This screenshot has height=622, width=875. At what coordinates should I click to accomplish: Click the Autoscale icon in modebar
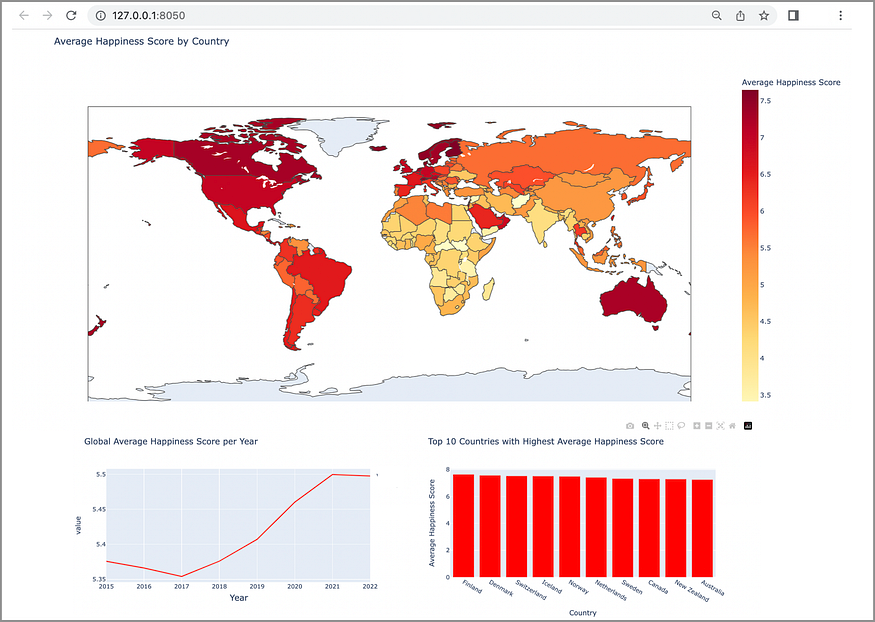pos(720,426)
